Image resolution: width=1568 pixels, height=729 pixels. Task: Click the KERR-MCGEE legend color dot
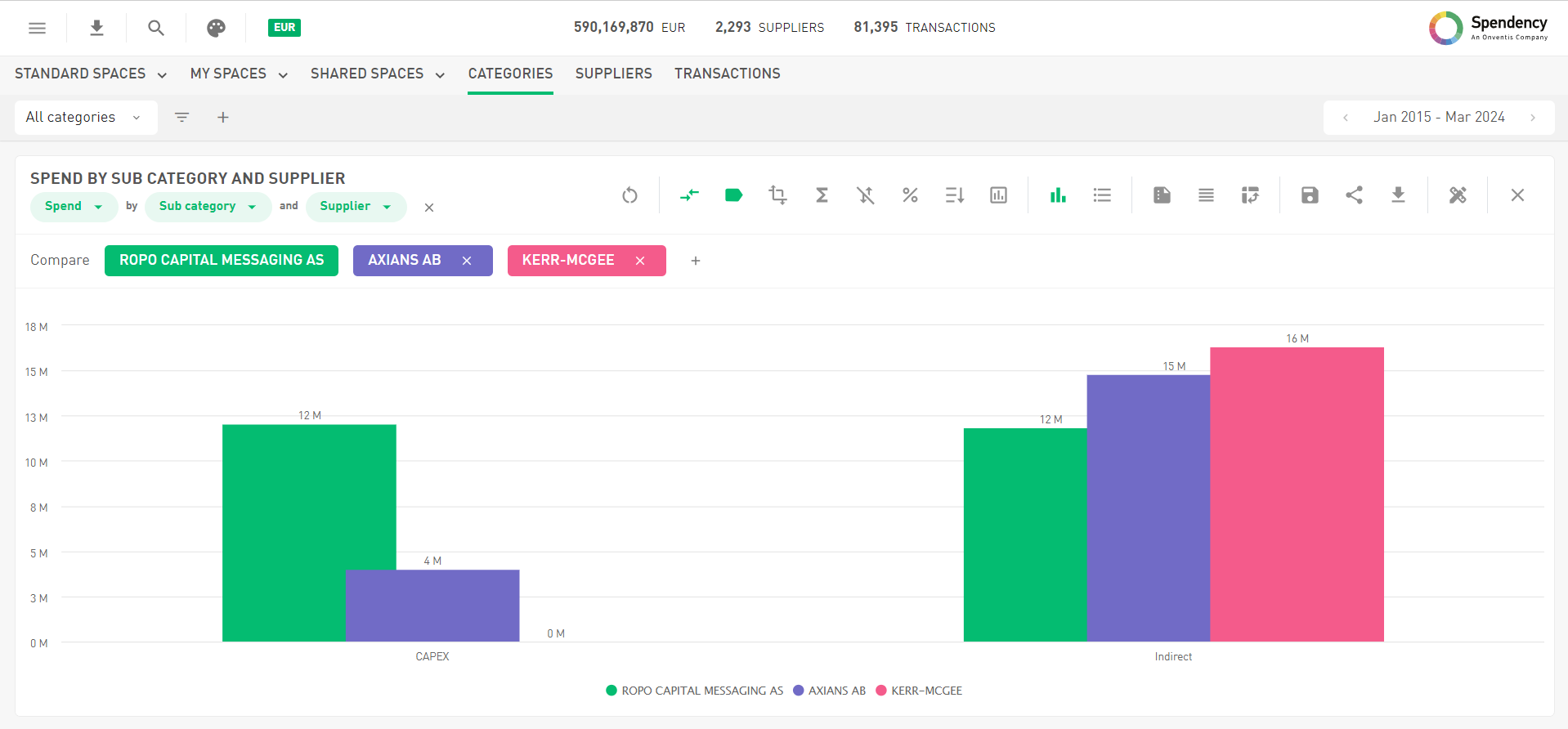pyautogui.click(x=881, y=691)
